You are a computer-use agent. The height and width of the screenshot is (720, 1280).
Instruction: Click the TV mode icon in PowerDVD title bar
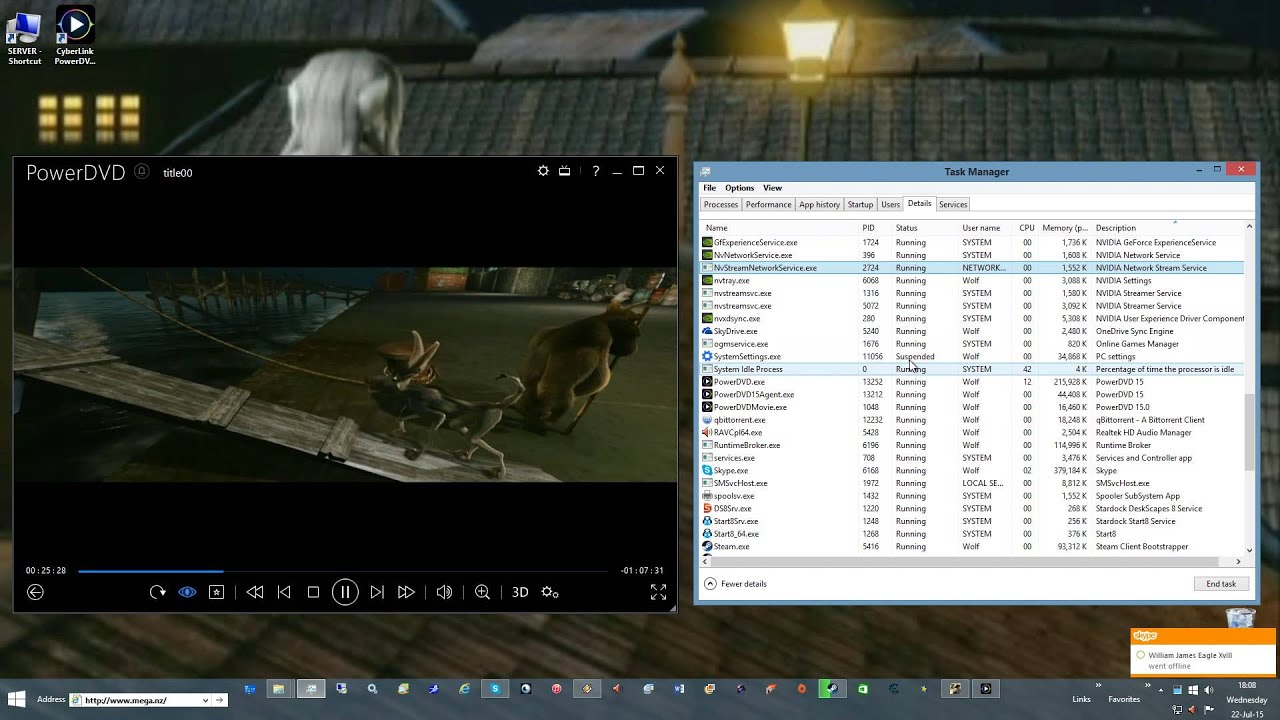565,171
